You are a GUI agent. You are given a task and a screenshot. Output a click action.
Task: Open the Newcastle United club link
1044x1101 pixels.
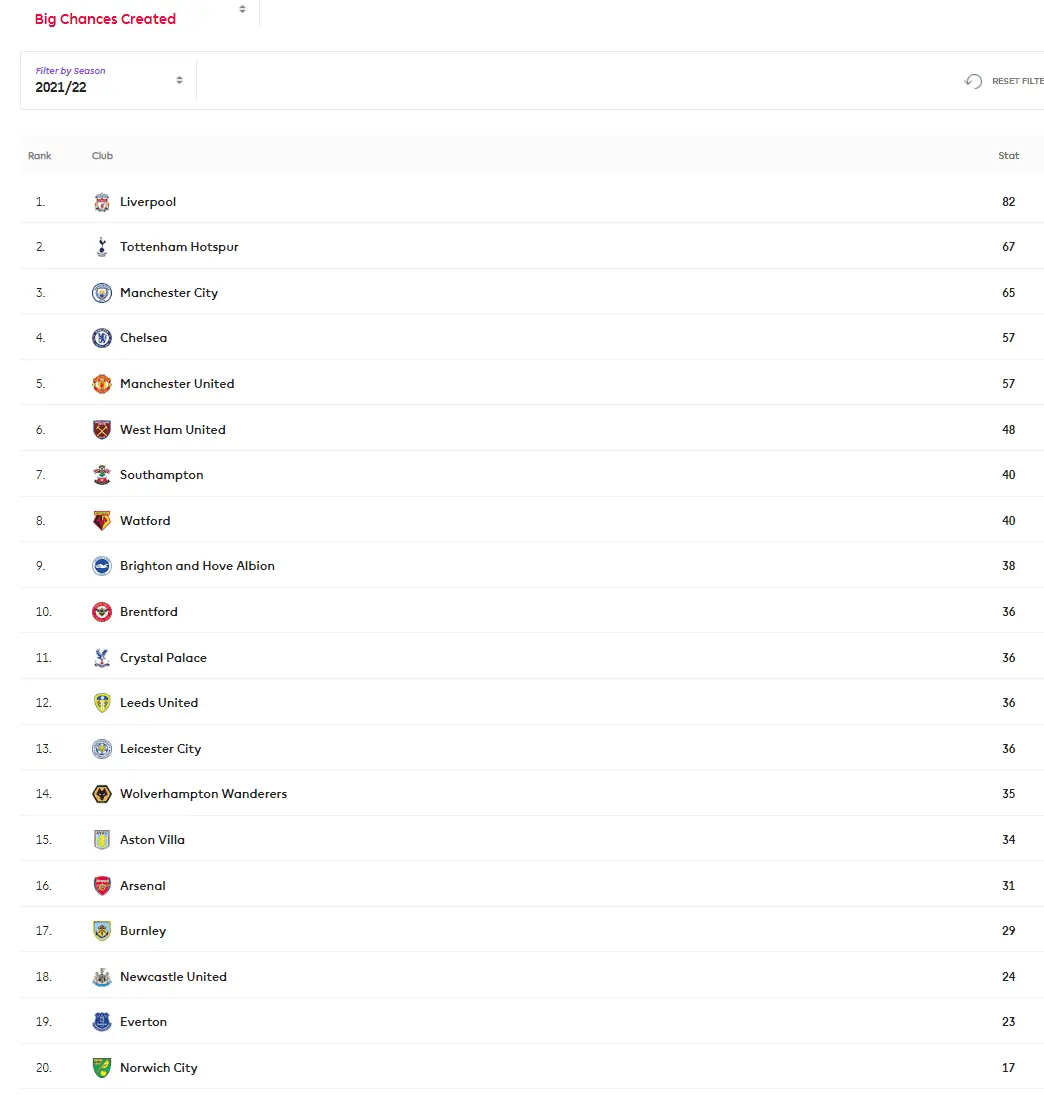(173, 977)
